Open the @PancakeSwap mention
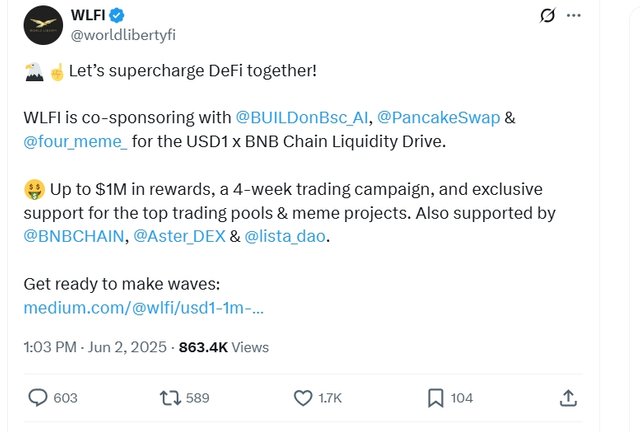Screen dimensions: 640x432 [x=432, y=118]
